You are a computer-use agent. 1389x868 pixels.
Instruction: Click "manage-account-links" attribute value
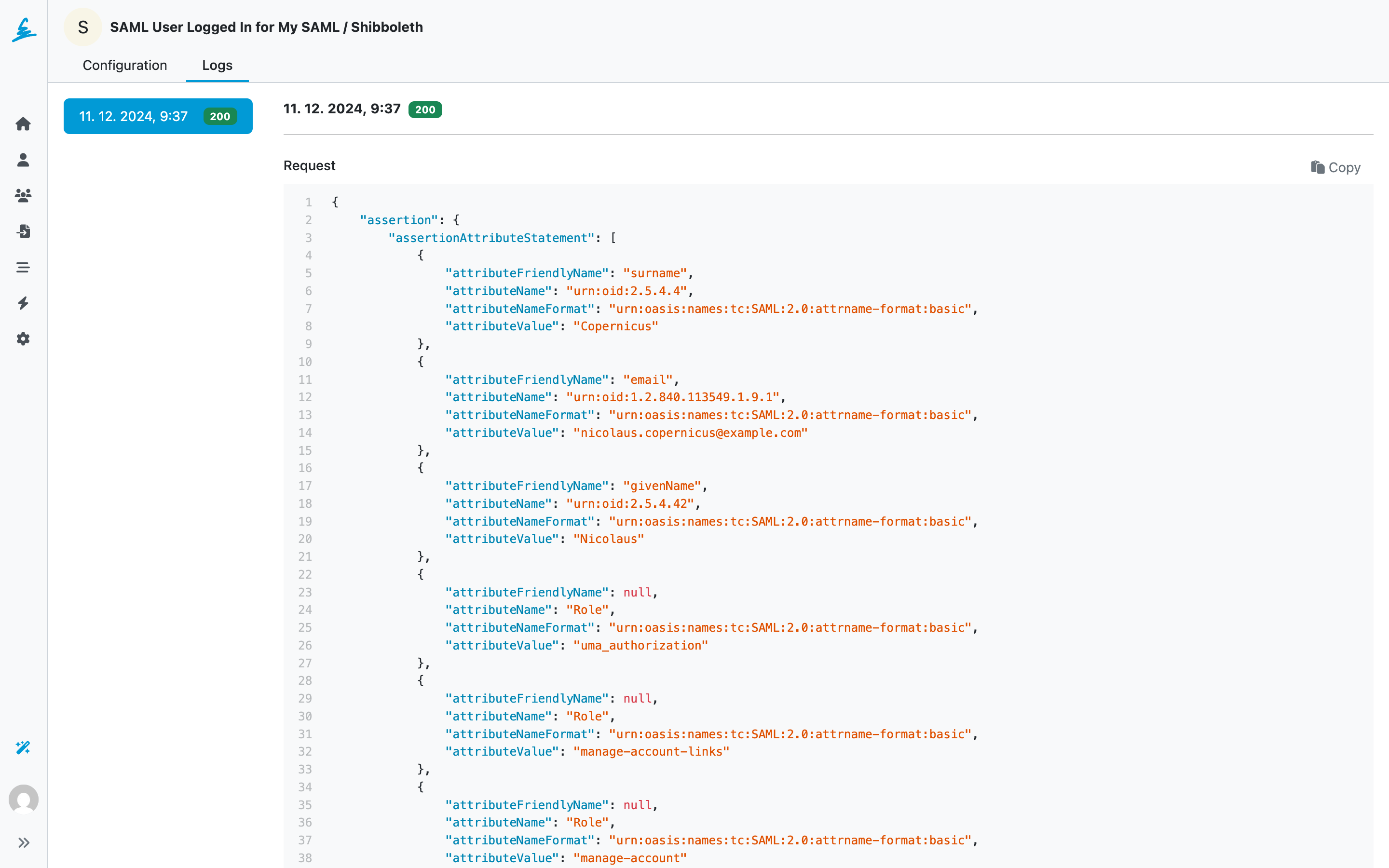click(x=652, y=751)
